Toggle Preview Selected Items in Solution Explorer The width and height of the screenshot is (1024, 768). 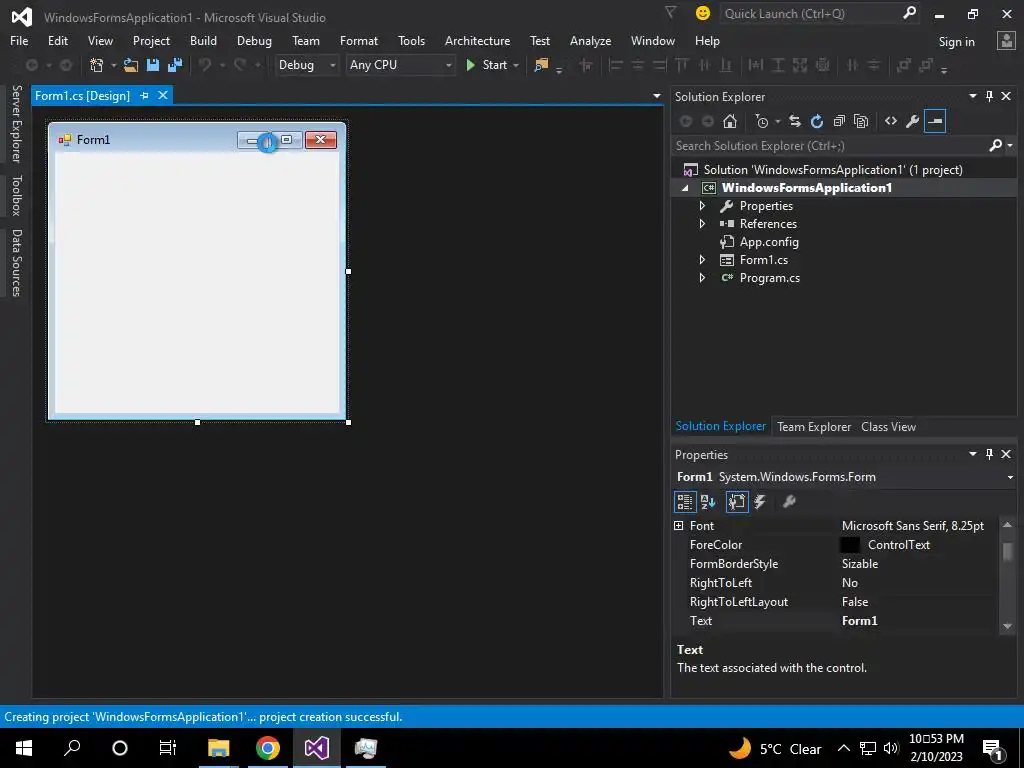click(935, 121)
